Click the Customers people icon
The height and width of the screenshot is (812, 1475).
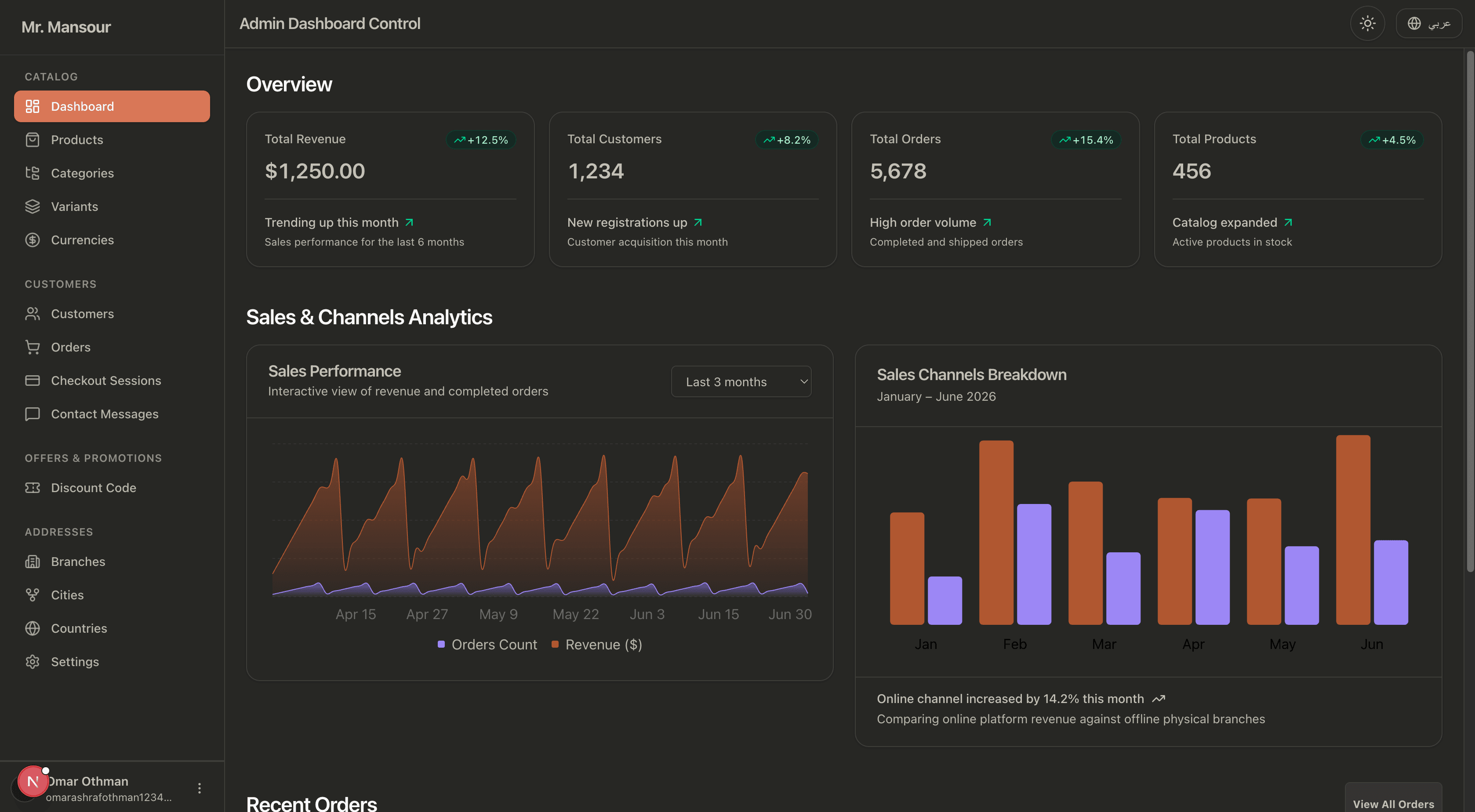[33, 314]
